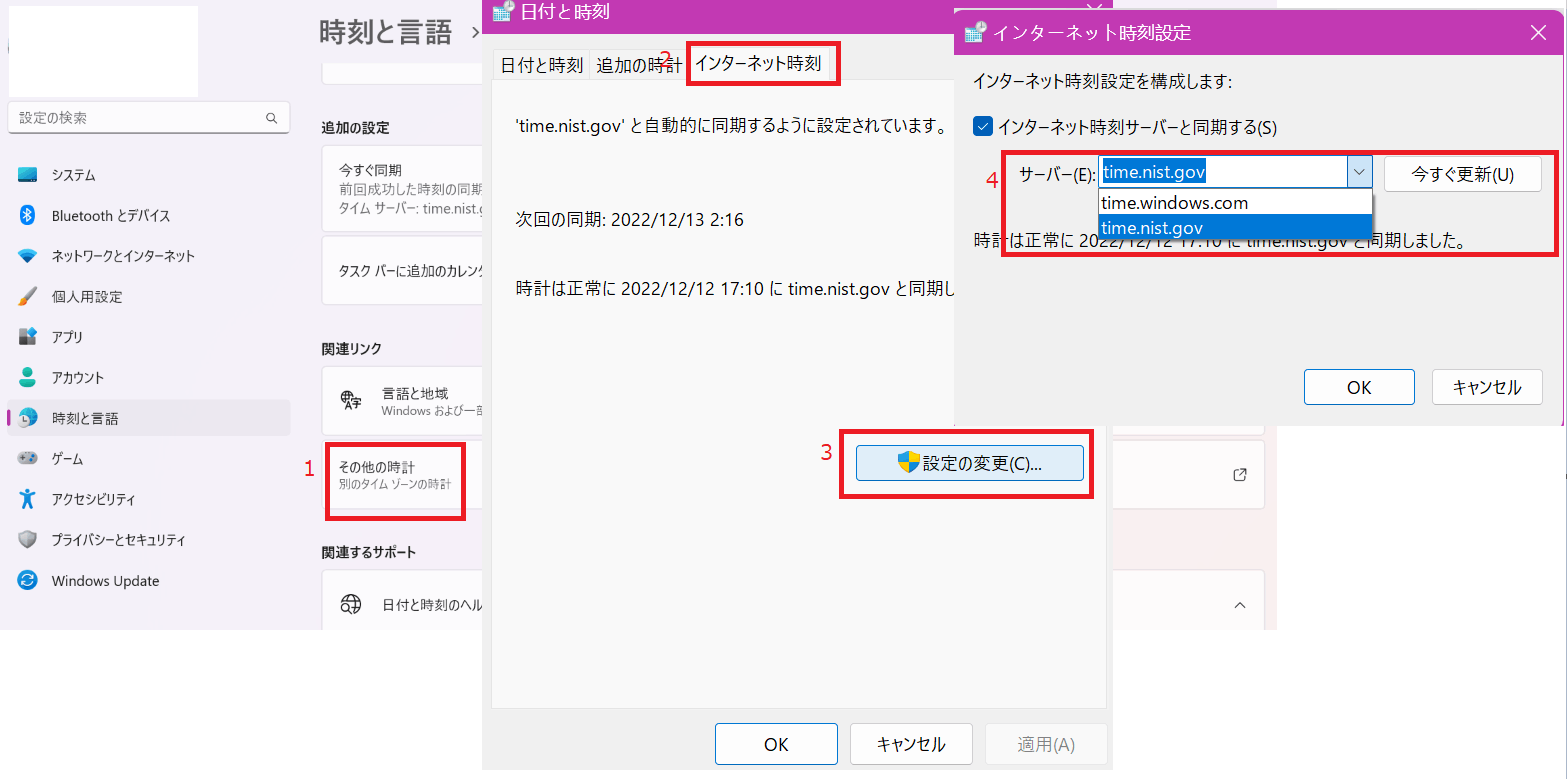Click the Gaming controller icon
This screenshot has width=1567, height=779.
click(28, 458)
